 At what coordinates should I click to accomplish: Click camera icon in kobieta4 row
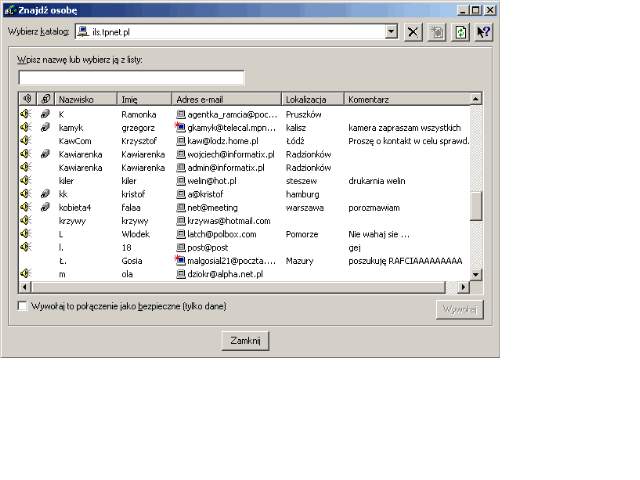click(x=45, y=207)
